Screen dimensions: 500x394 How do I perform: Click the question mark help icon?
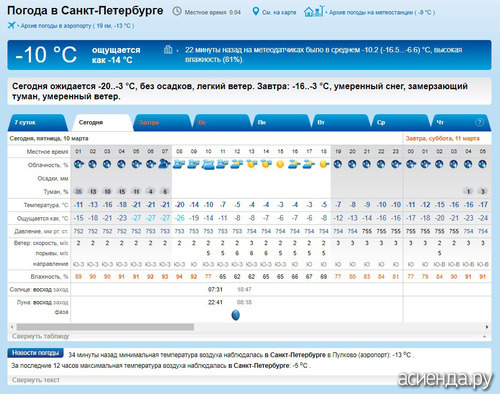tap(479, 122)
